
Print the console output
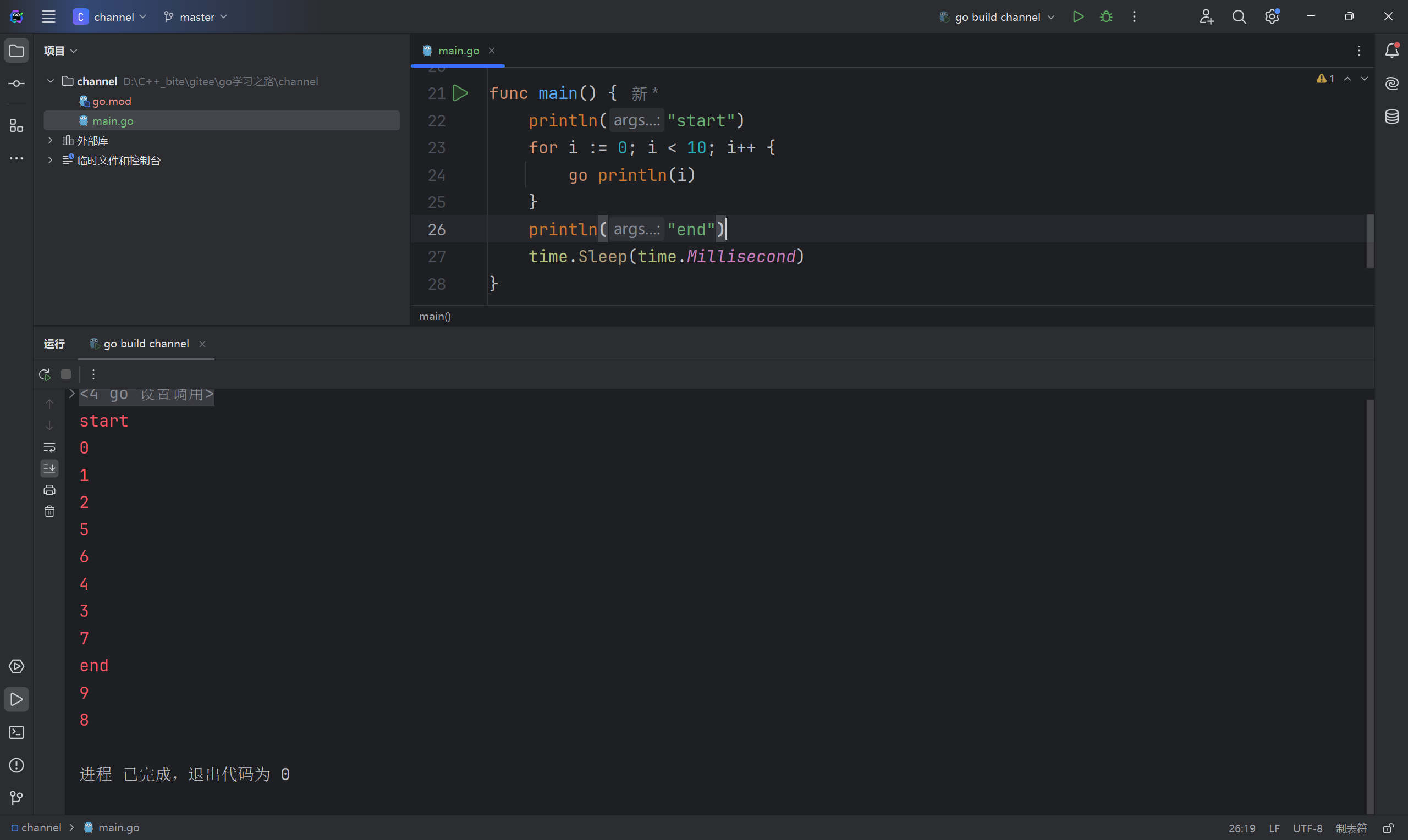tap(50, 490)
